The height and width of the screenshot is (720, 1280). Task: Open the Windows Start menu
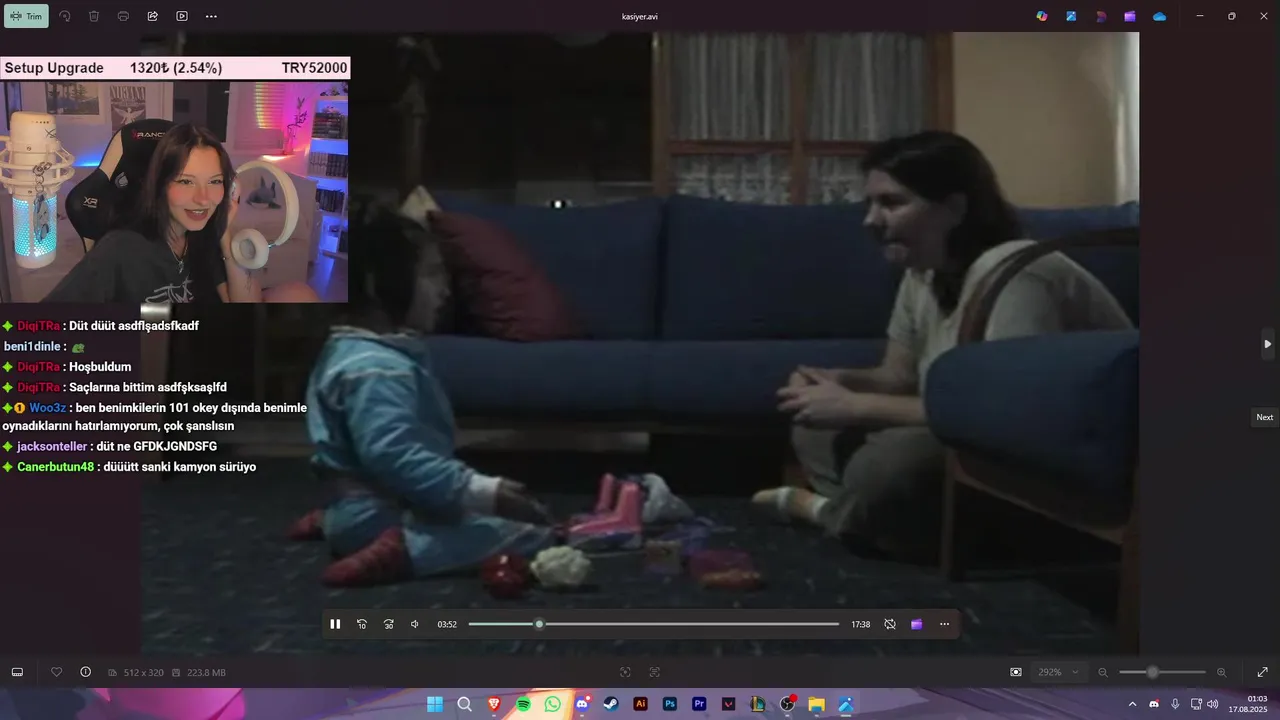435,704
